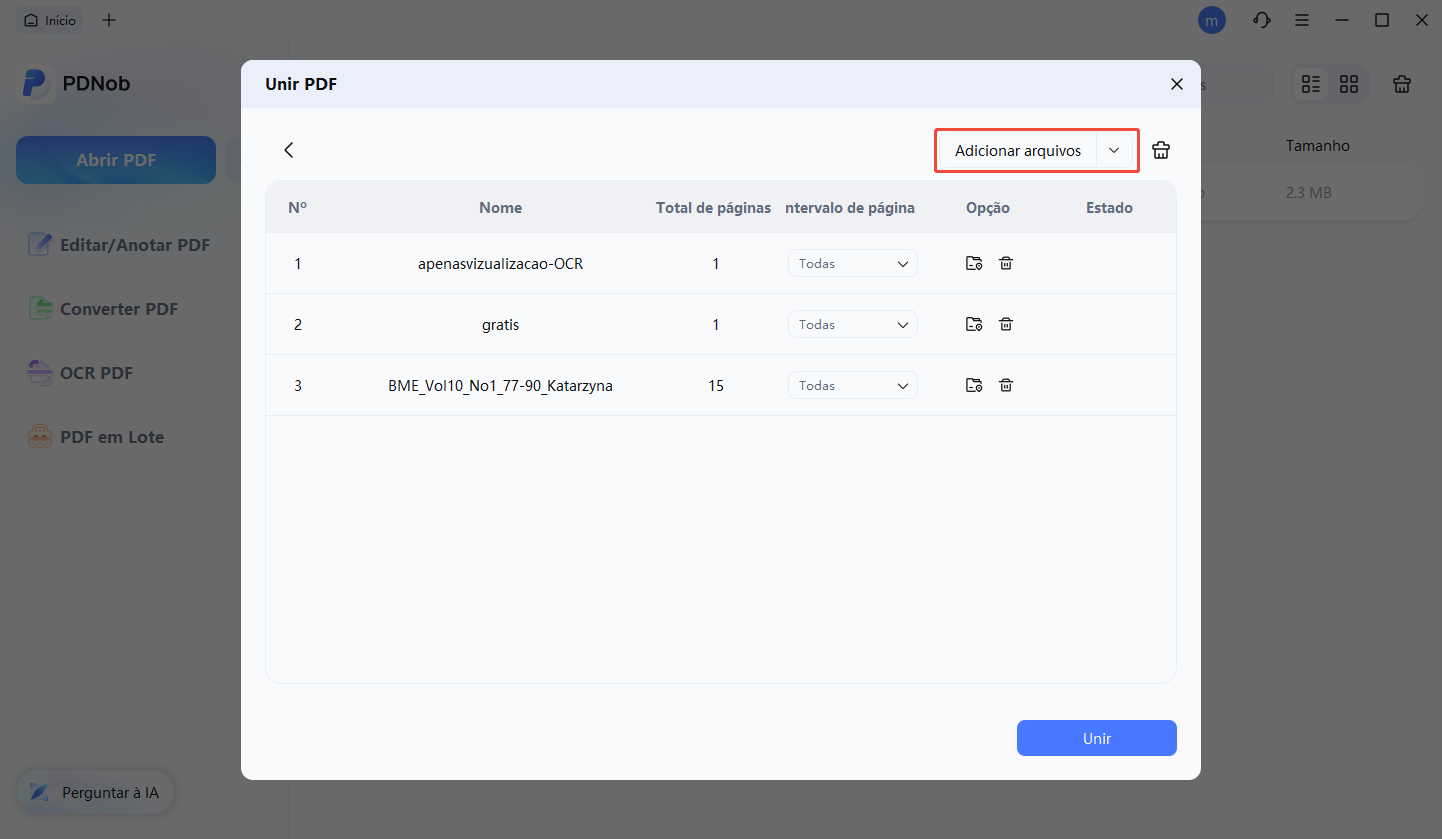The width and height of the screenshot is (1442, 839).
Task: Open folder icon for gratis file
Action: 973,324
